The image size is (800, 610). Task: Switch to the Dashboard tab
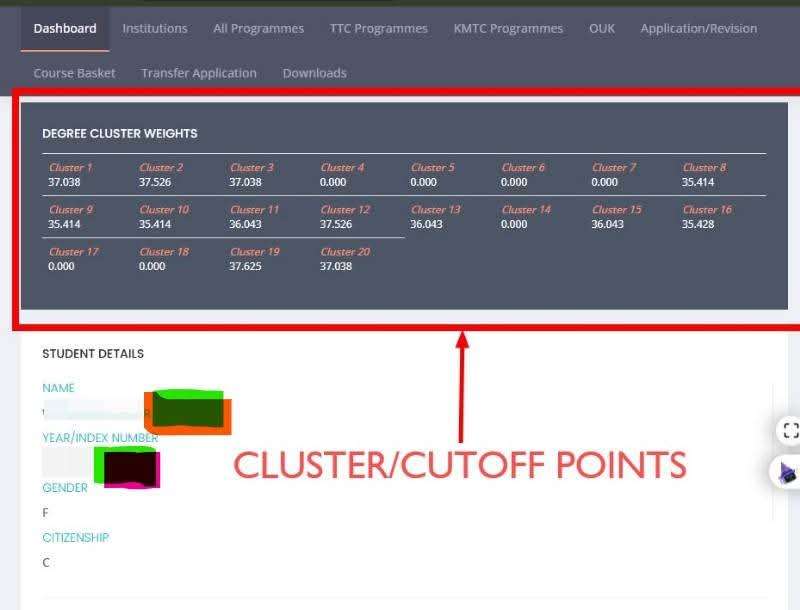coord(64,29)
